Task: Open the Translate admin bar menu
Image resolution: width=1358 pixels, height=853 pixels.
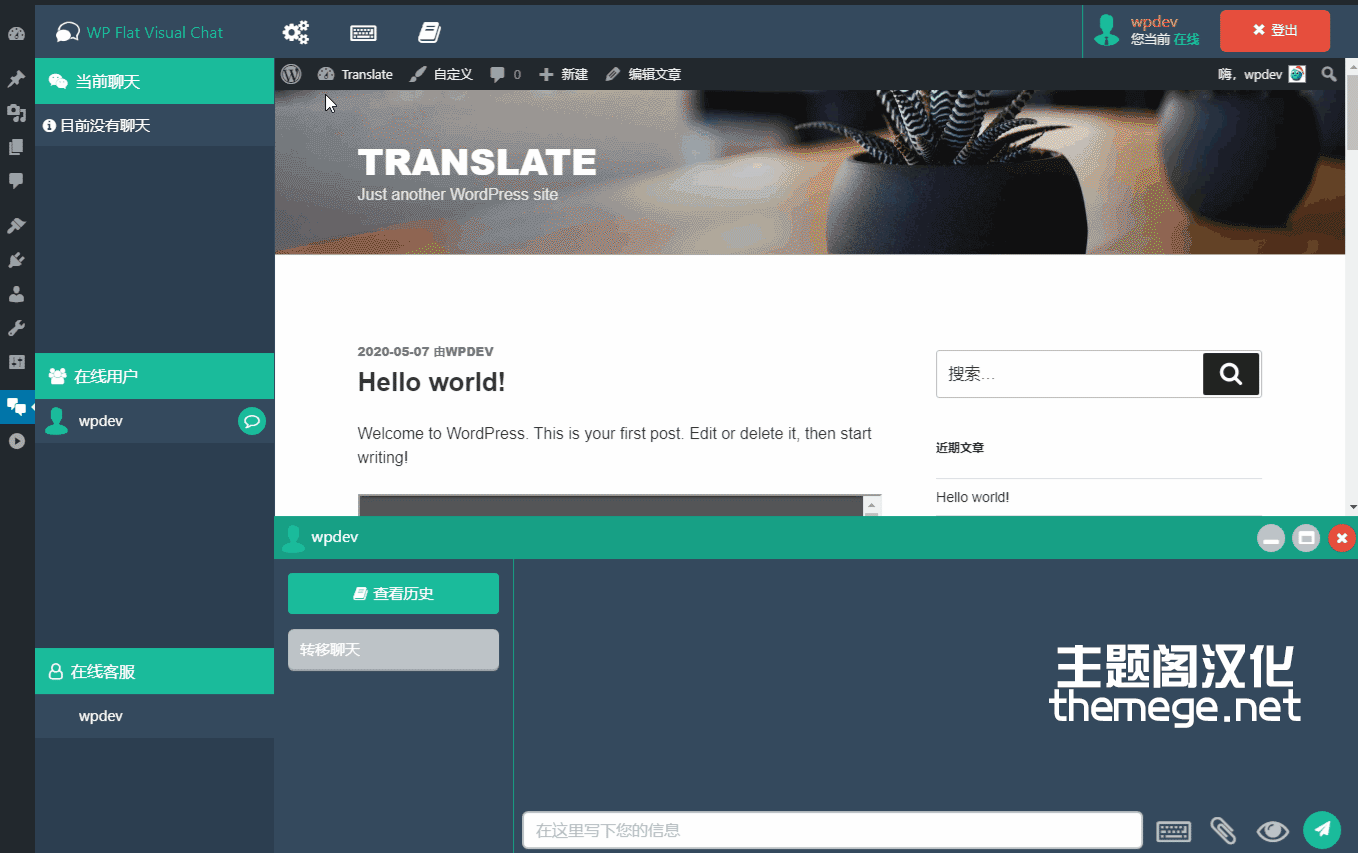Action: point(355,74)
